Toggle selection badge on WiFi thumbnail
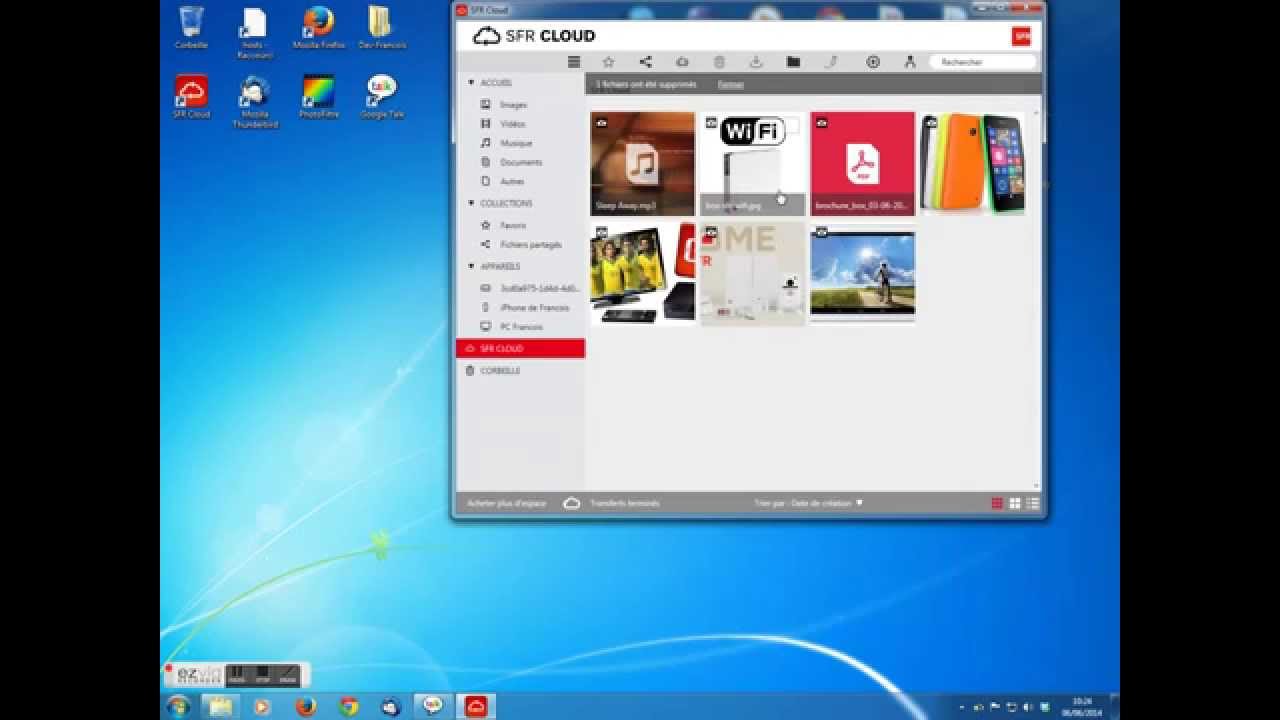Viewport: 1280px width, 720px height. tap(711, 123)
